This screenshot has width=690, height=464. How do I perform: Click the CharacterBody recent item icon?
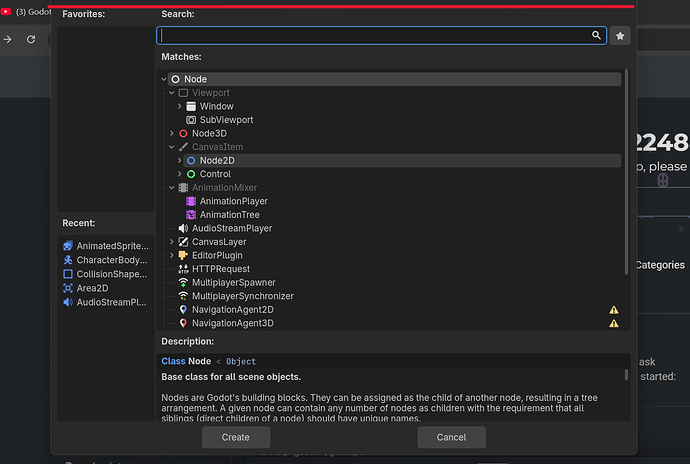point(68,260)
